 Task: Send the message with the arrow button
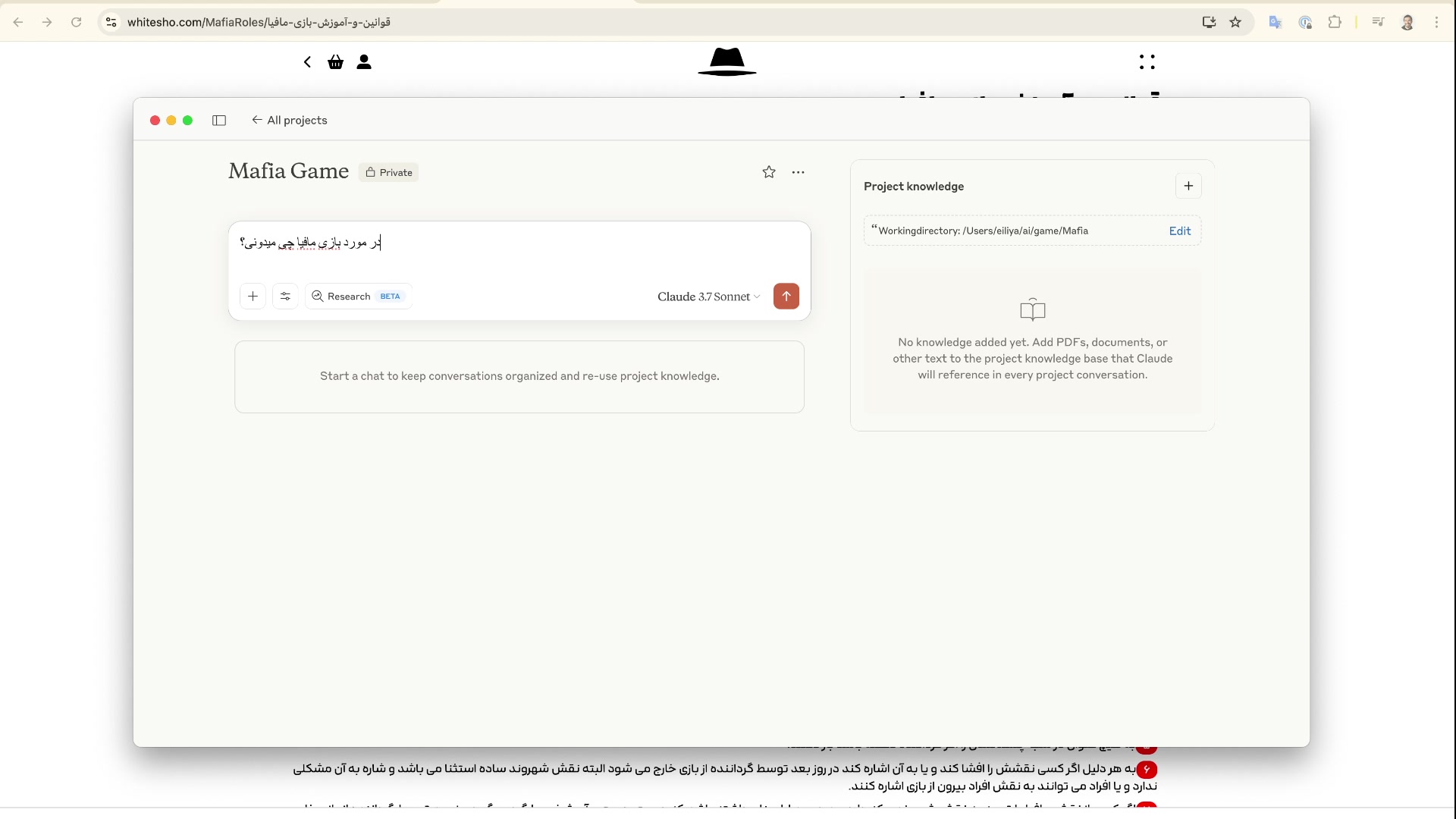click(786, 297)
